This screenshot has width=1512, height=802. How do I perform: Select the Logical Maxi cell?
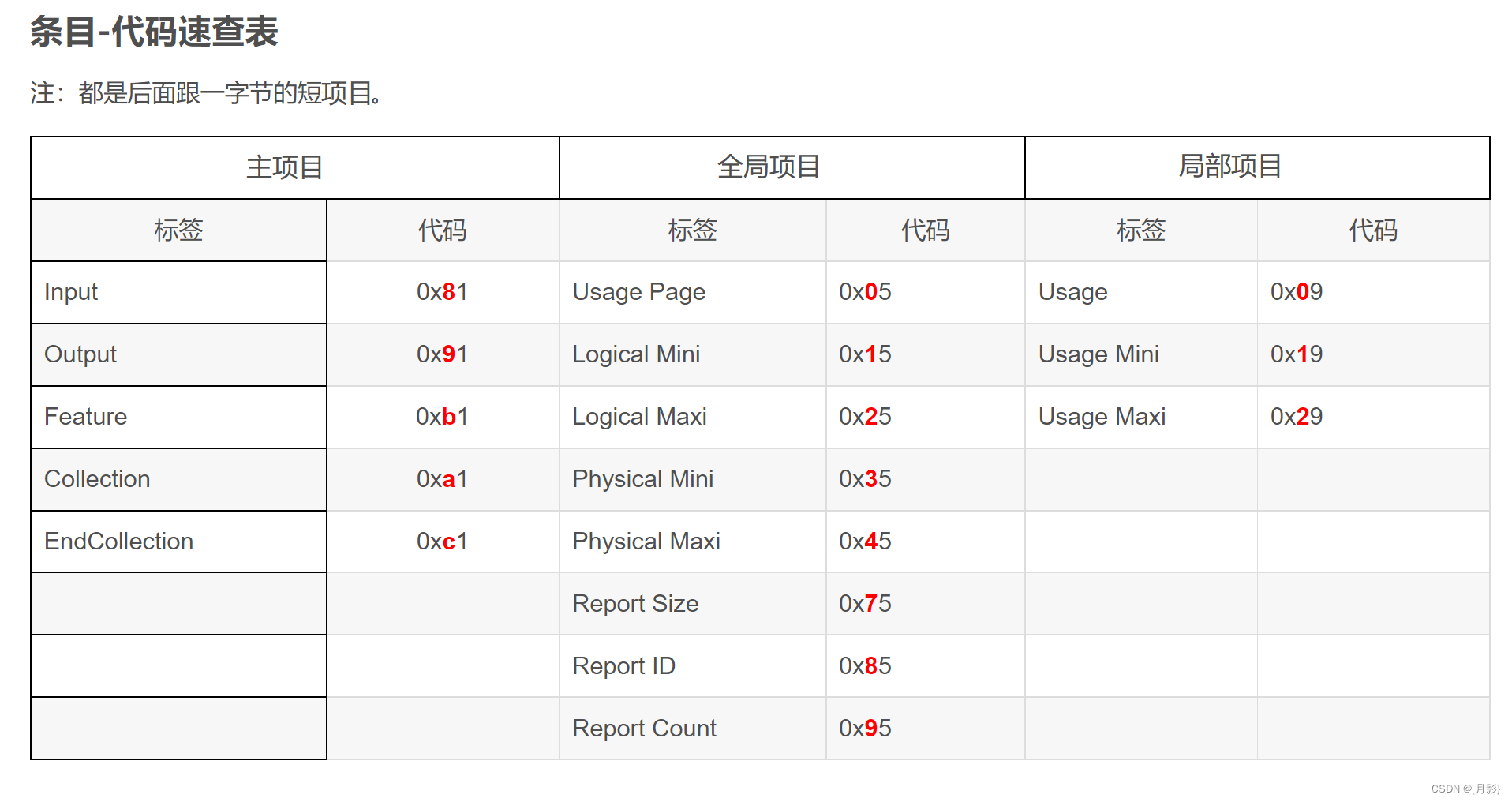692,417
